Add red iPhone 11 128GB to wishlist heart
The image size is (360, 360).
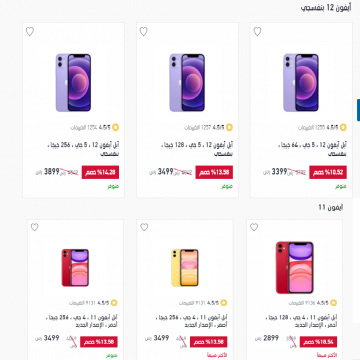[x=254, y=227]
